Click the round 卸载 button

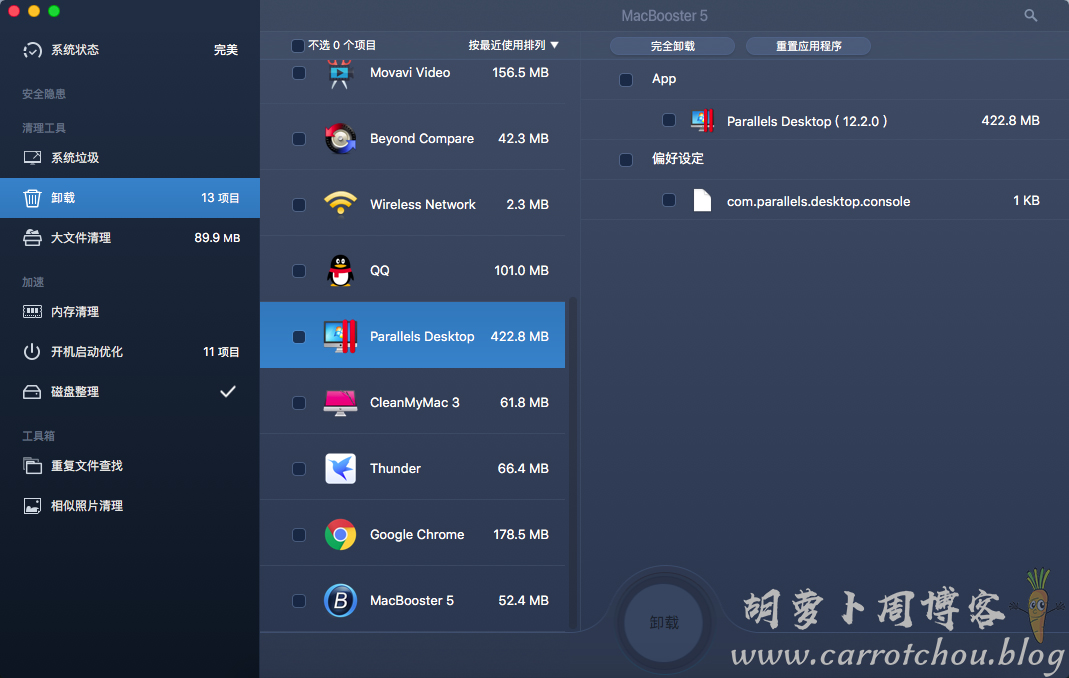pos(663,622)
